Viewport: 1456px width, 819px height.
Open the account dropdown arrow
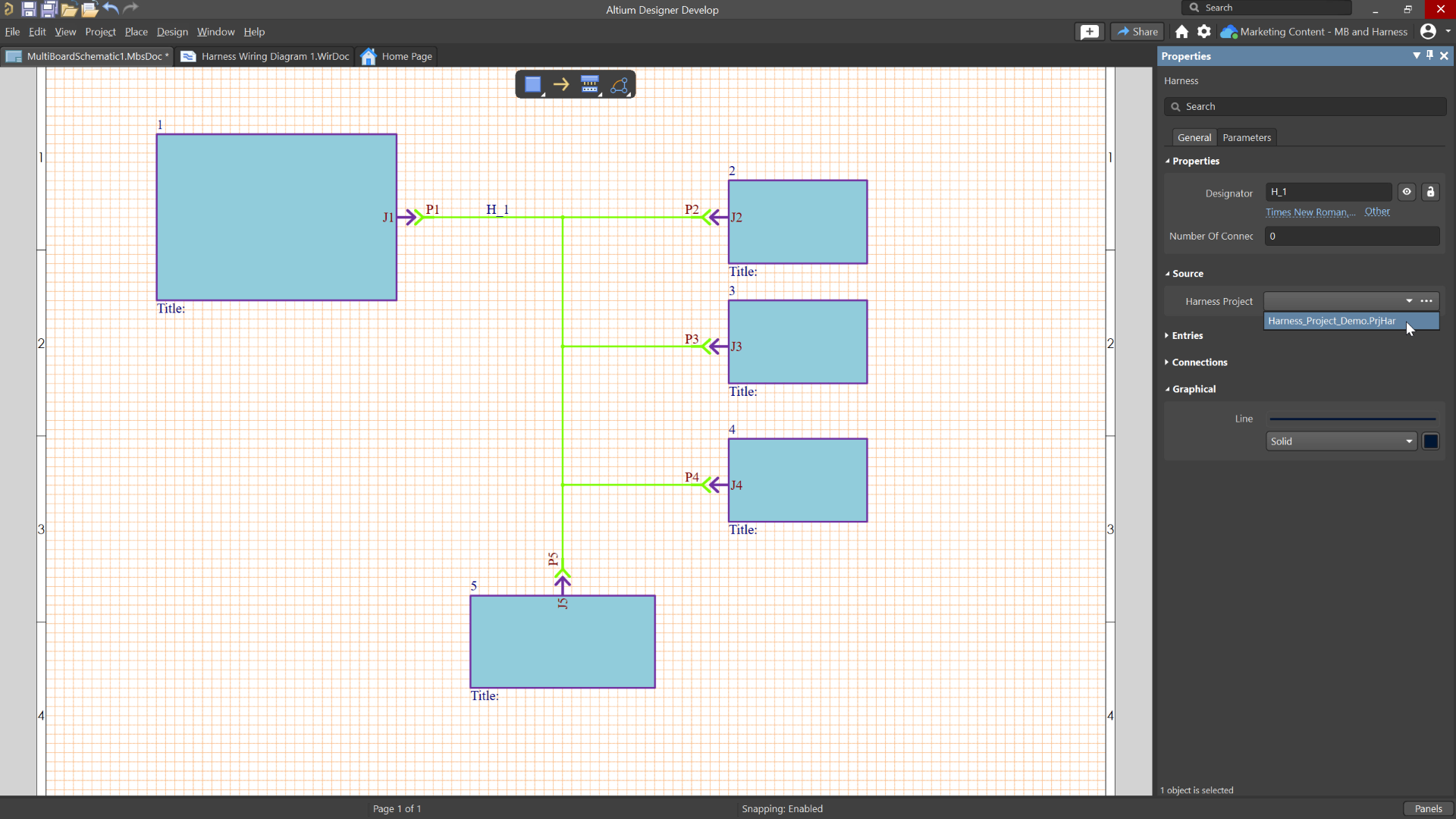coord(1448,32)
